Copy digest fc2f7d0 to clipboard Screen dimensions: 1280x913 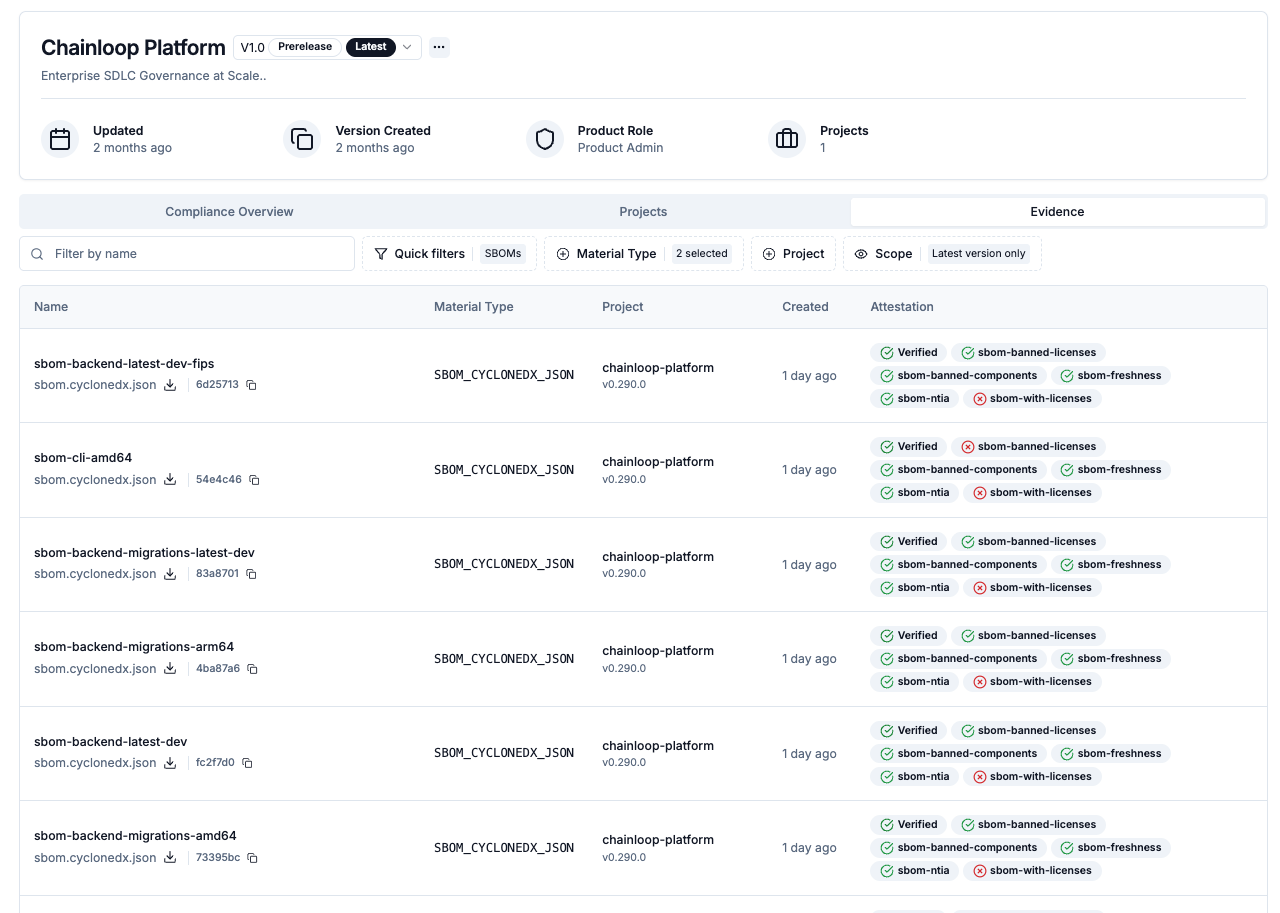point(247,763)
